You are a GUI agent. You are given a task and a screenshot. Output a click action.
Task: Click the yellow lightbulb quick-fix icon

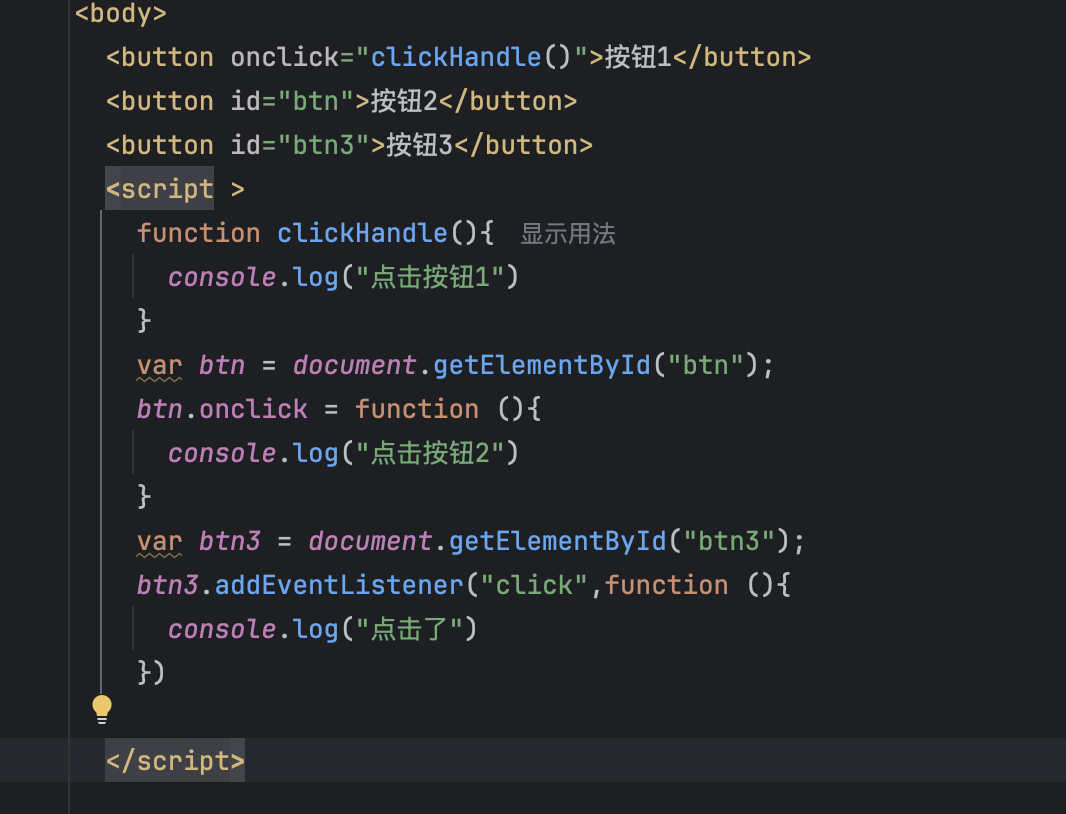[102, 708]
